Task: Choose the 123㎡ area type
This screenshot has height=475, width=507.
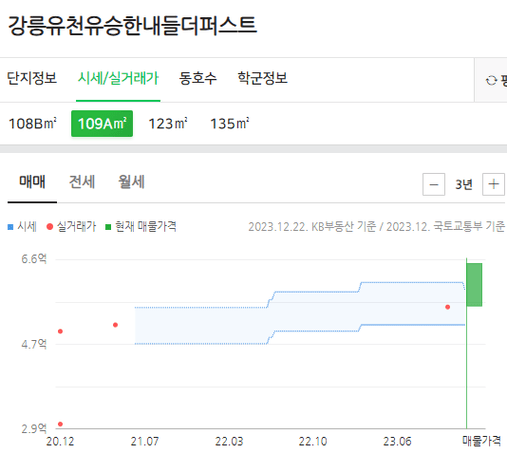Action: (168, 124)
